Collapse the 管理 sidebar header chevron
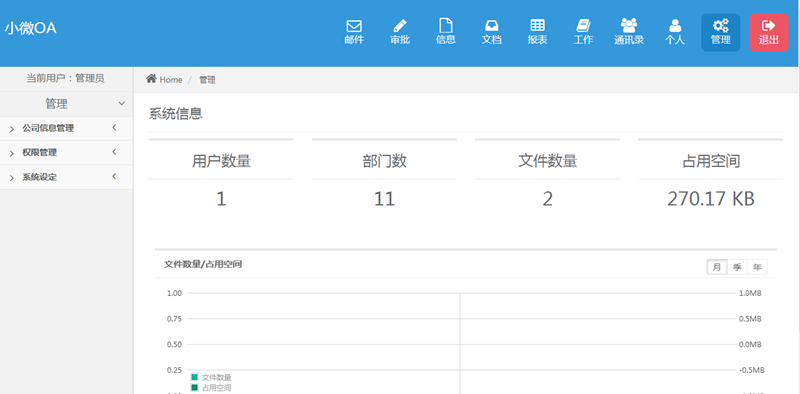 (121, 104)
